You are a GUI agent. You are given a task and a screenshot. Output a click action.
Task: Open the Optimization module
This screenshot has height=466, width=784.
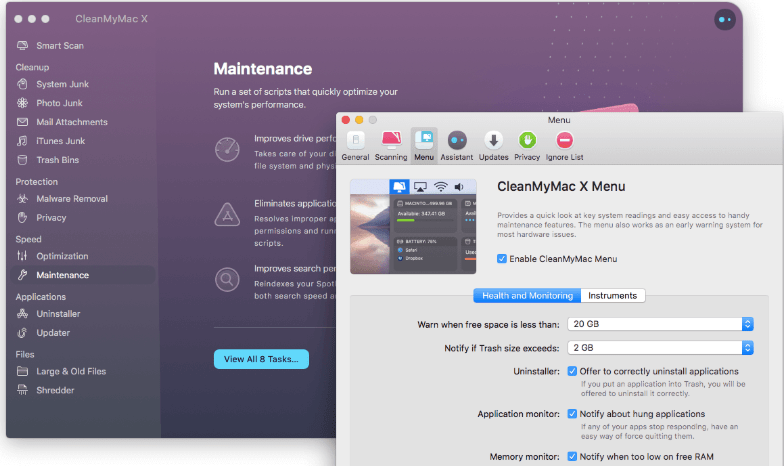(x=62, y=256)
